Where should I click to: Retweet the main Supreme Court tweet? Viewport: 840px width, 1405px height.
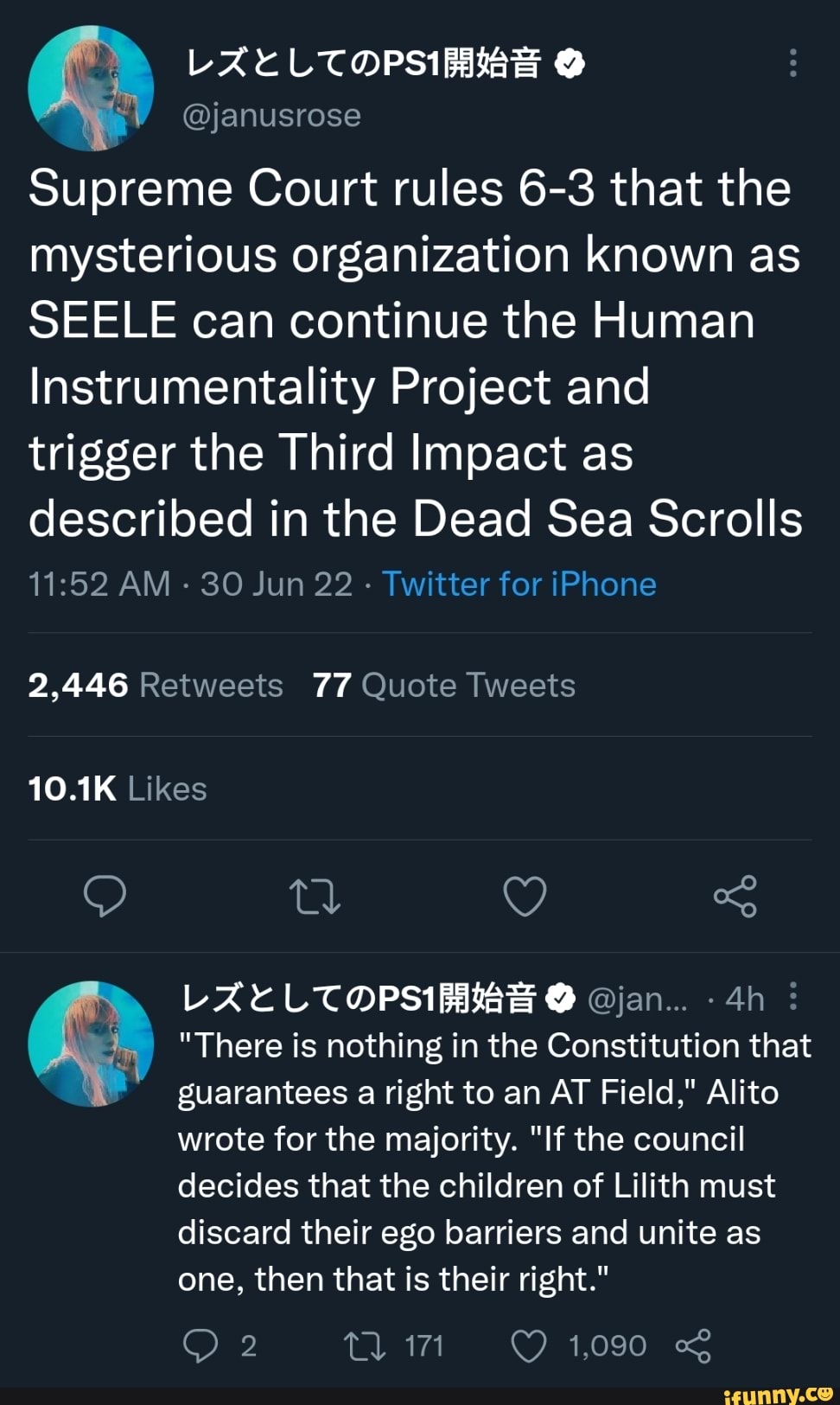pos(315,897)
